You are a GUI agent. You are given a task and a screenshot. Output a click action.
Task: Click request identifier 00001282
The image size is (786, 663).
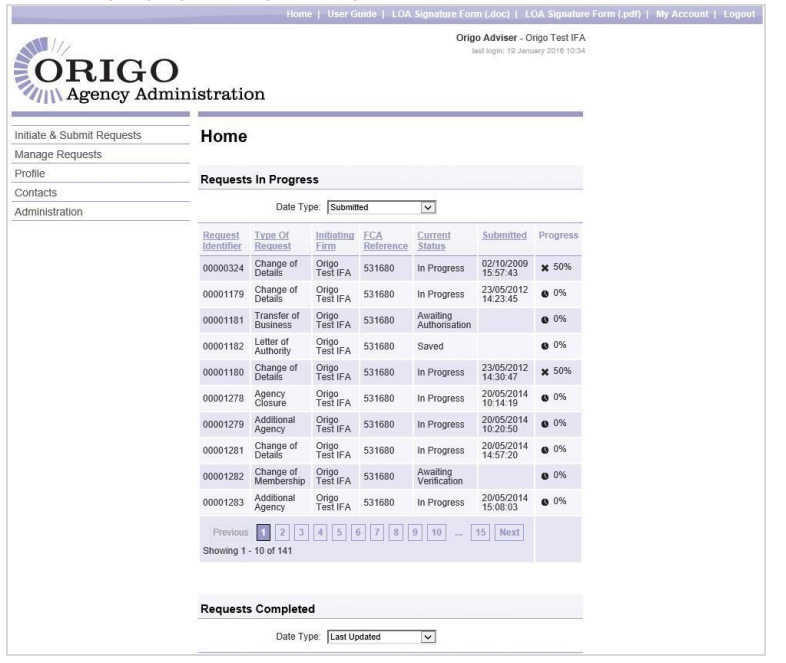[x=223, y=477]
